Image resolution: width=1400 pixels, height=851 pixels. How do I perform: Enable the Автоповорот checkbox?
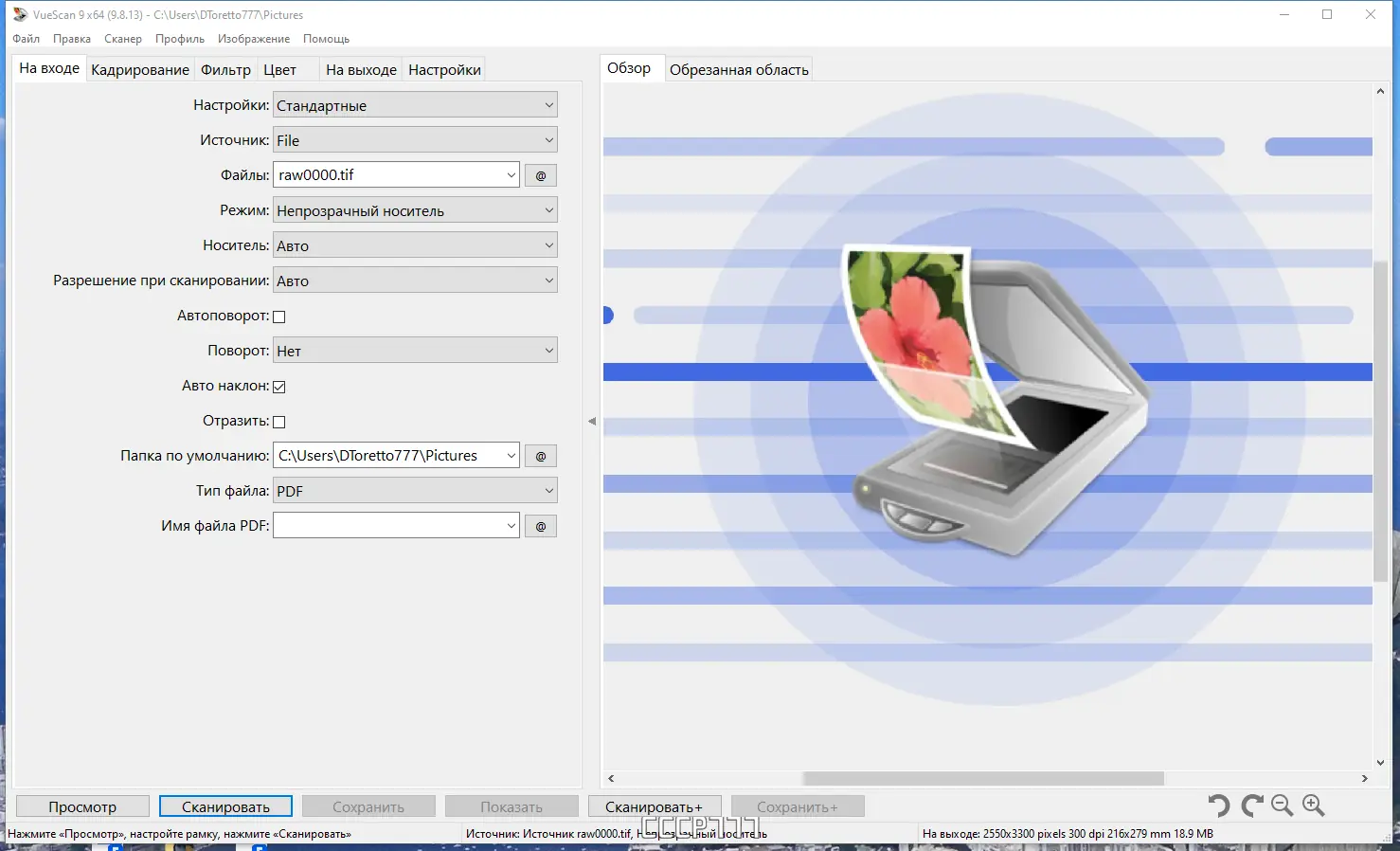click(x=279, y=317)
